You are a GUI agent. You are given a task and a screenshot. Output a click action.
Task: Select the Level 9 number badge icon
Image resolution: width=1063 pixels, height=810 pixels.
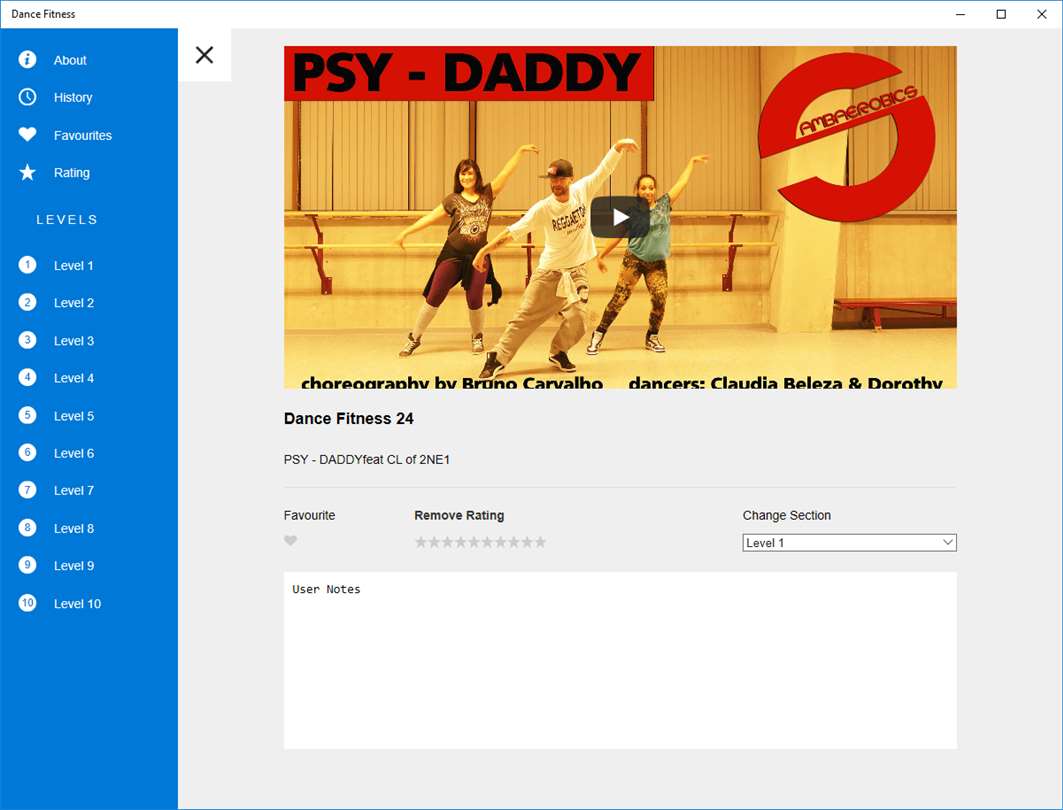click(27, 565)
